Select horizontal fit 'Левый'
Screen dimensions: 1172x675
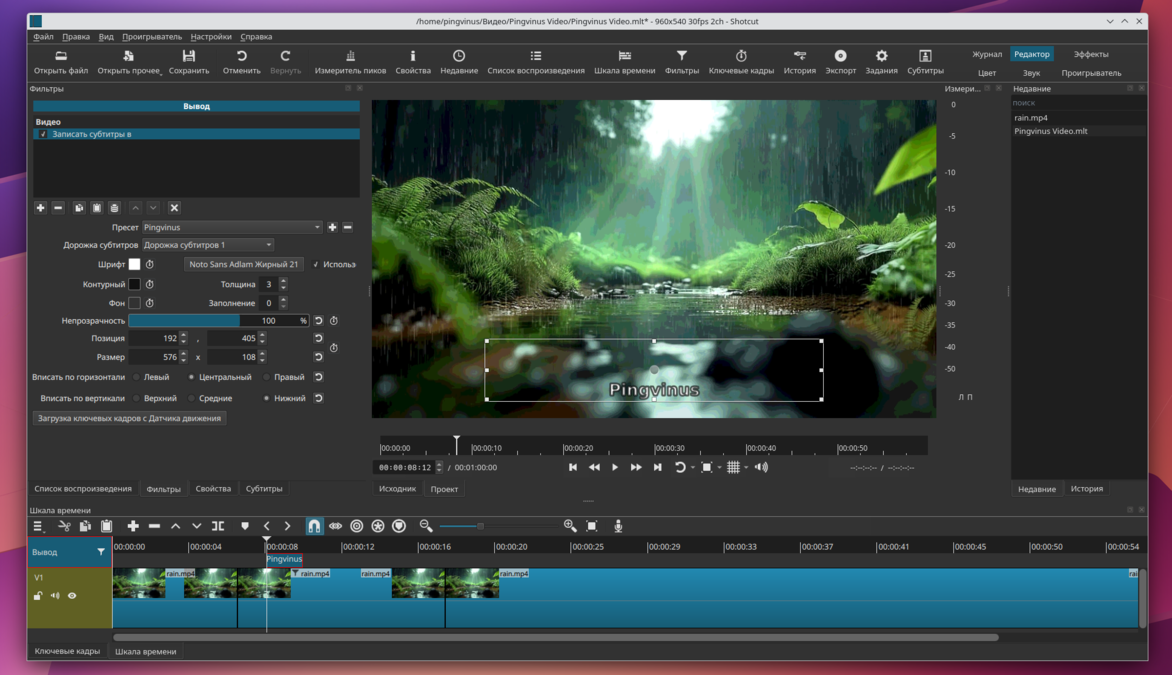[x=136, y=377]
